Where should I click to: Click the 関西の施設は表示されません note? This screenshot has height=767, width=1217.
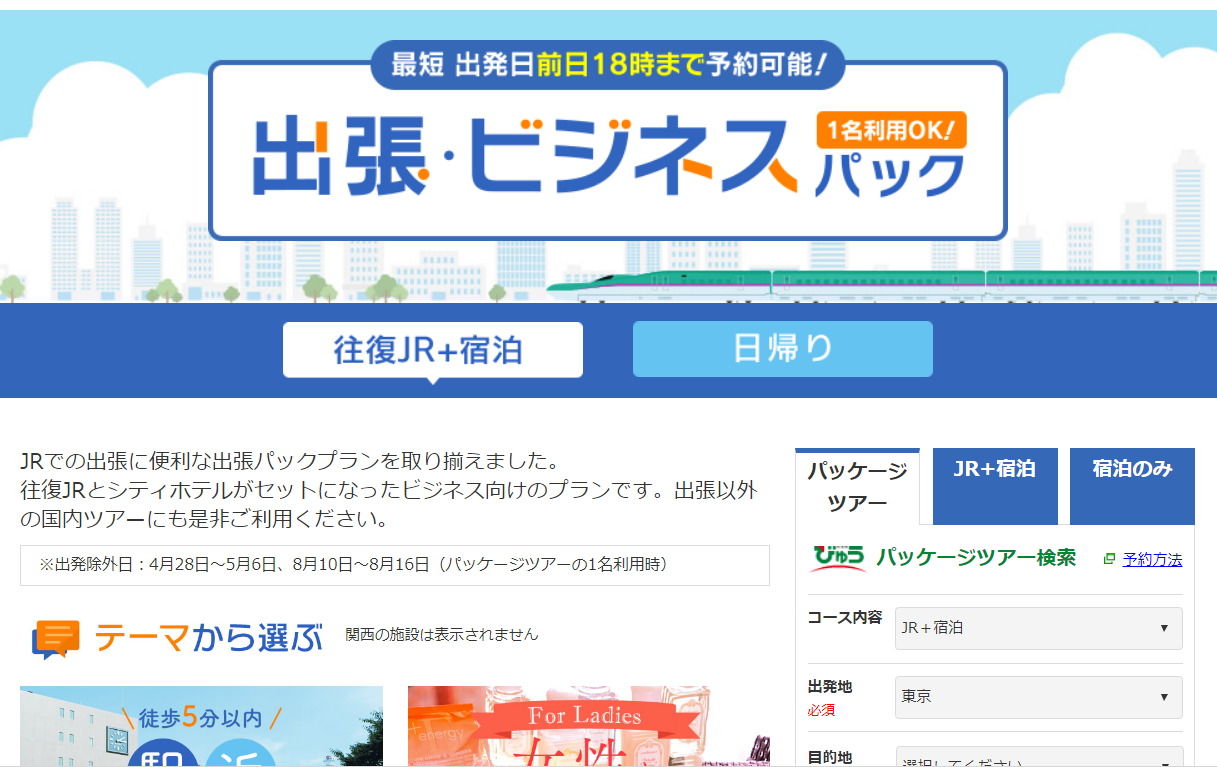[x=442, y=635]
